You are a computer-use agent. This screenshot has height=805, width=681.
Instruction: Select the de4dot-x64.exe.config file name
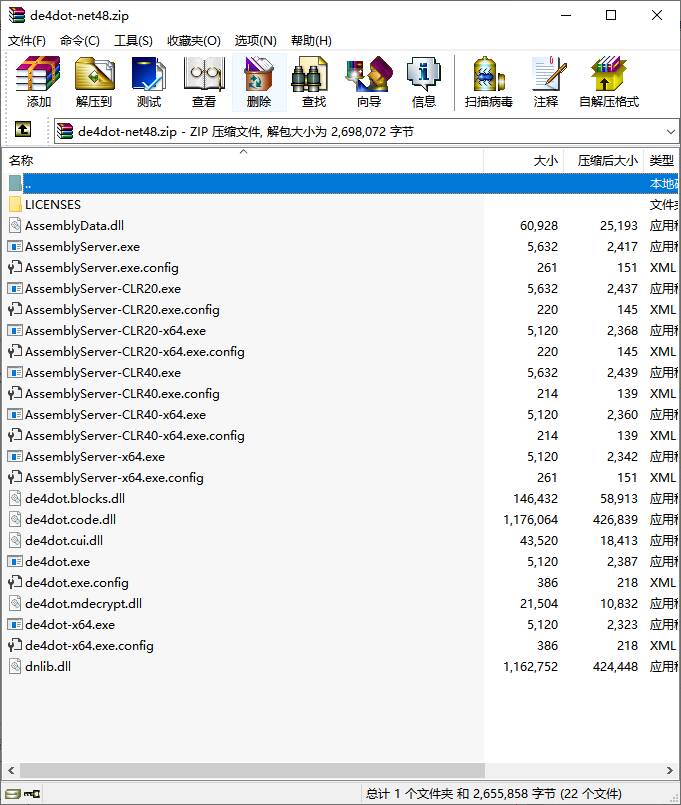coord(89,646)
